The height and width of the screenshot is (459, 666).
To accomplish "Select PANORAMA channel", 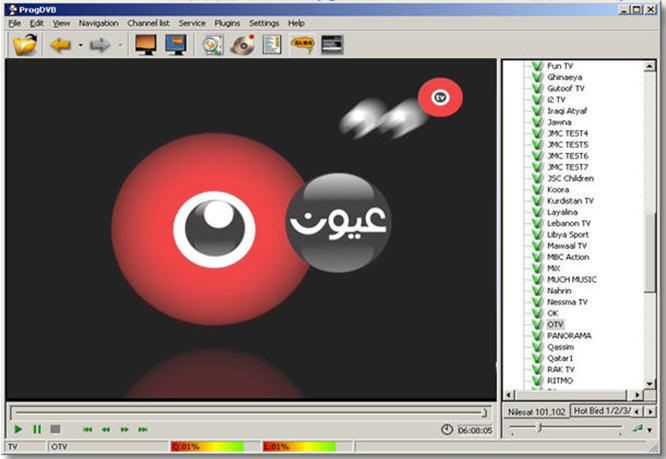I will pyautogui.click(x=569, y=335).
